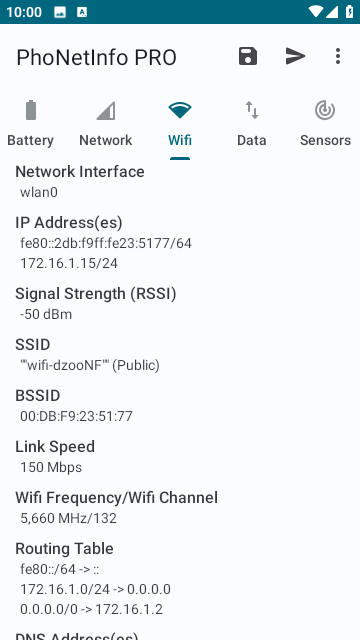The image size is (360, 640).
Task: Switch to the Sensors tab label
Action: point(325,140)
